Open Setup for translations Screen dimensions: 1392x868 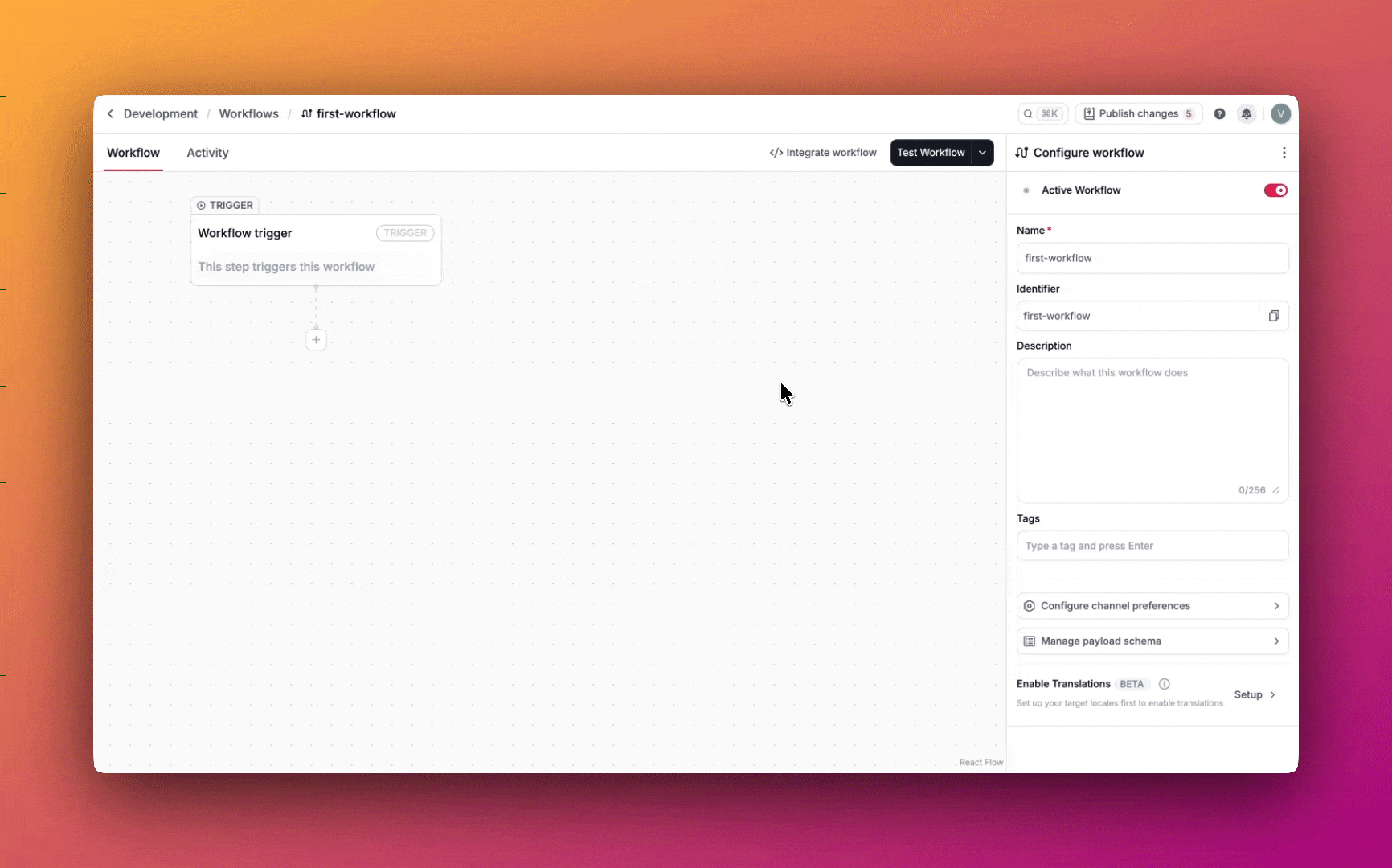pos(1253,694)
